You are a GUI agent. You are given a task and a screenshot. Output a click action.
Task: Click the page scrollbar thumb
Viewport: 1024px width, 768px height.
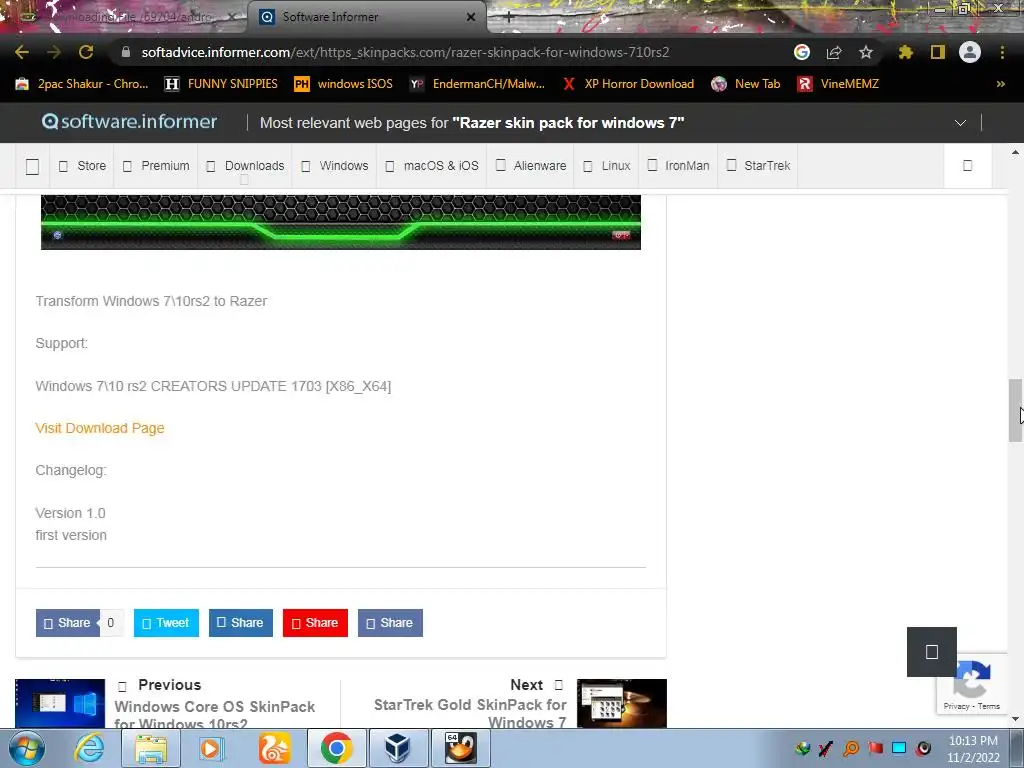tap(1016, 410)
